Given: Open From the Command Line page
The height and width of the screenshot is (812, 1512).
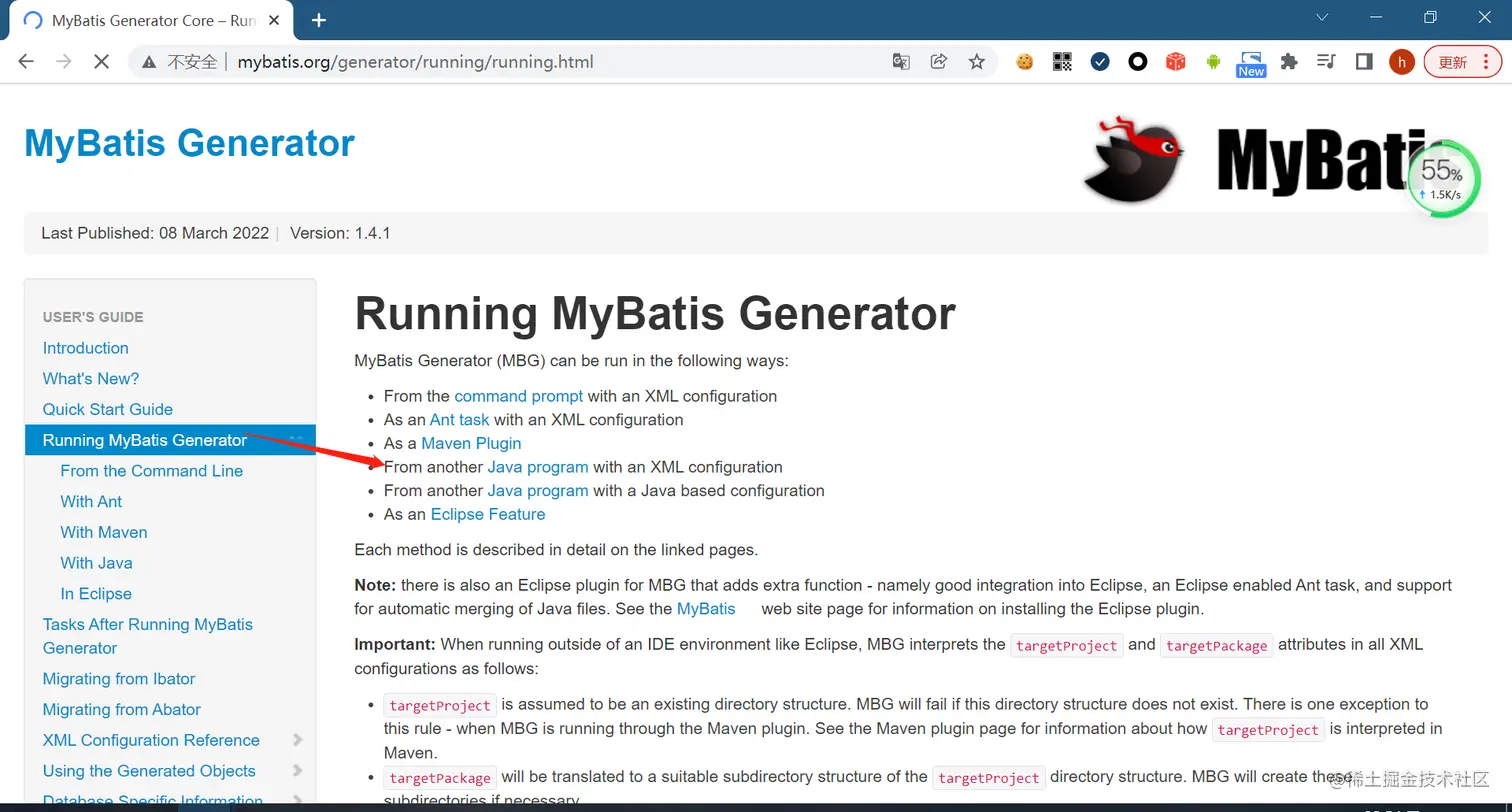Looking at the screenshot, I should [152, 471].
